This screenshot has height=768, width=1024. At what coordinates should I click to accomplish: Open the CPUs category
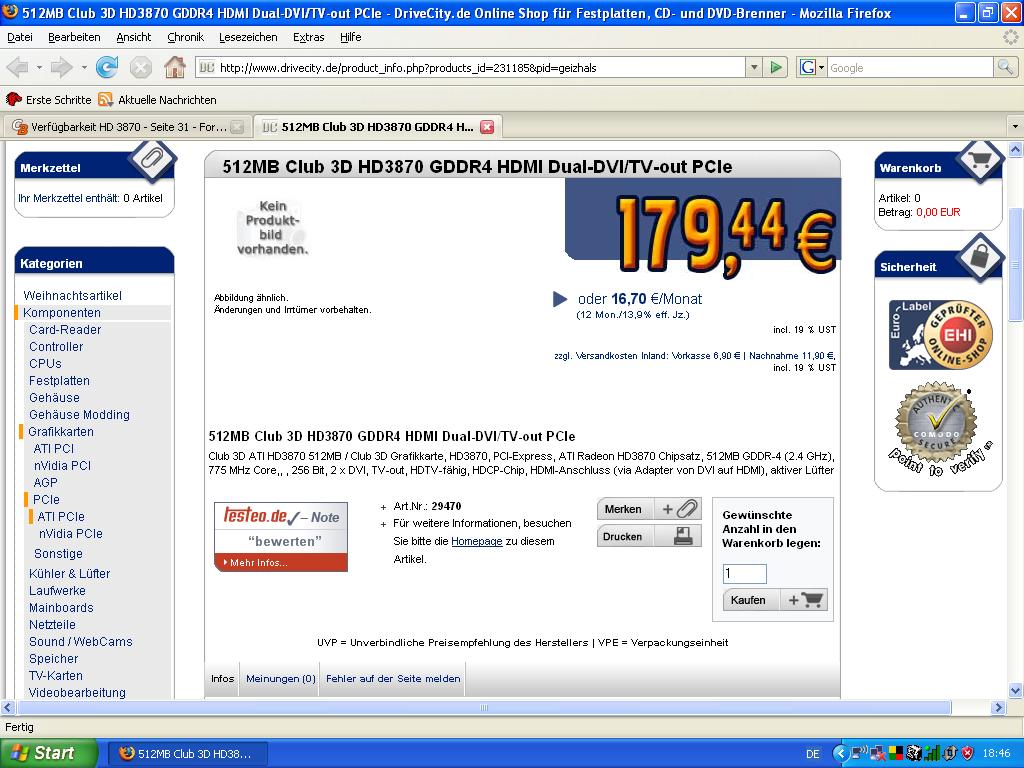[45, 364]
